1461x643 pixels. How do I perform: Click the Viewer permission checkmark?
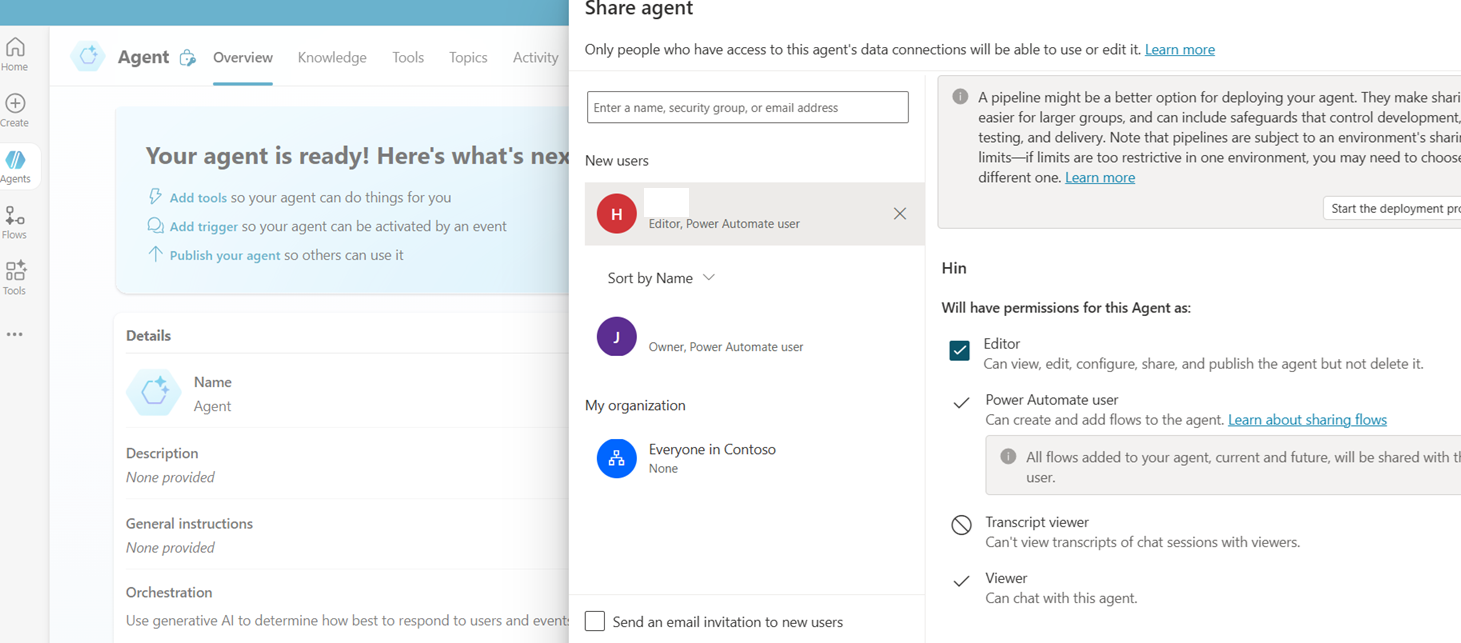961,581
